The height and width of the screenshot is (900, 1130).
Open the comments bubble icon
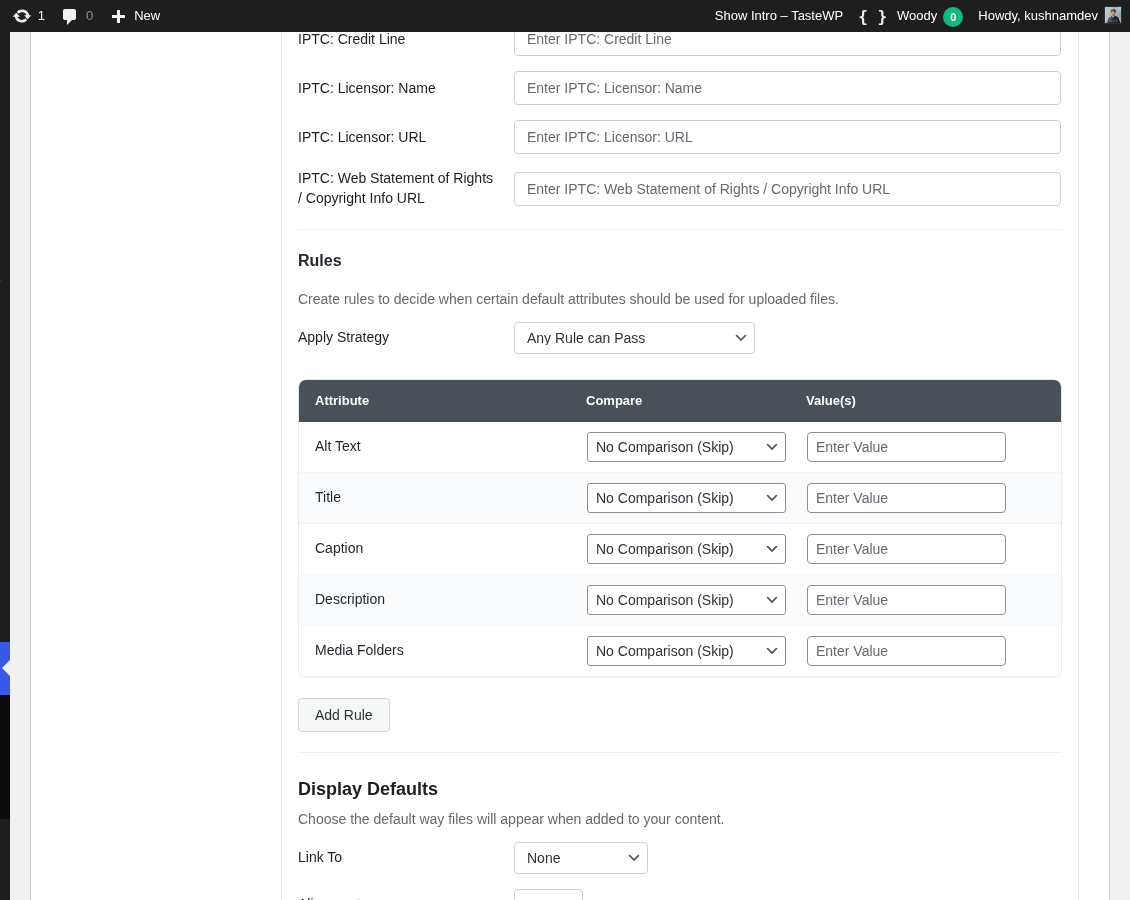[x=69, y=16]
